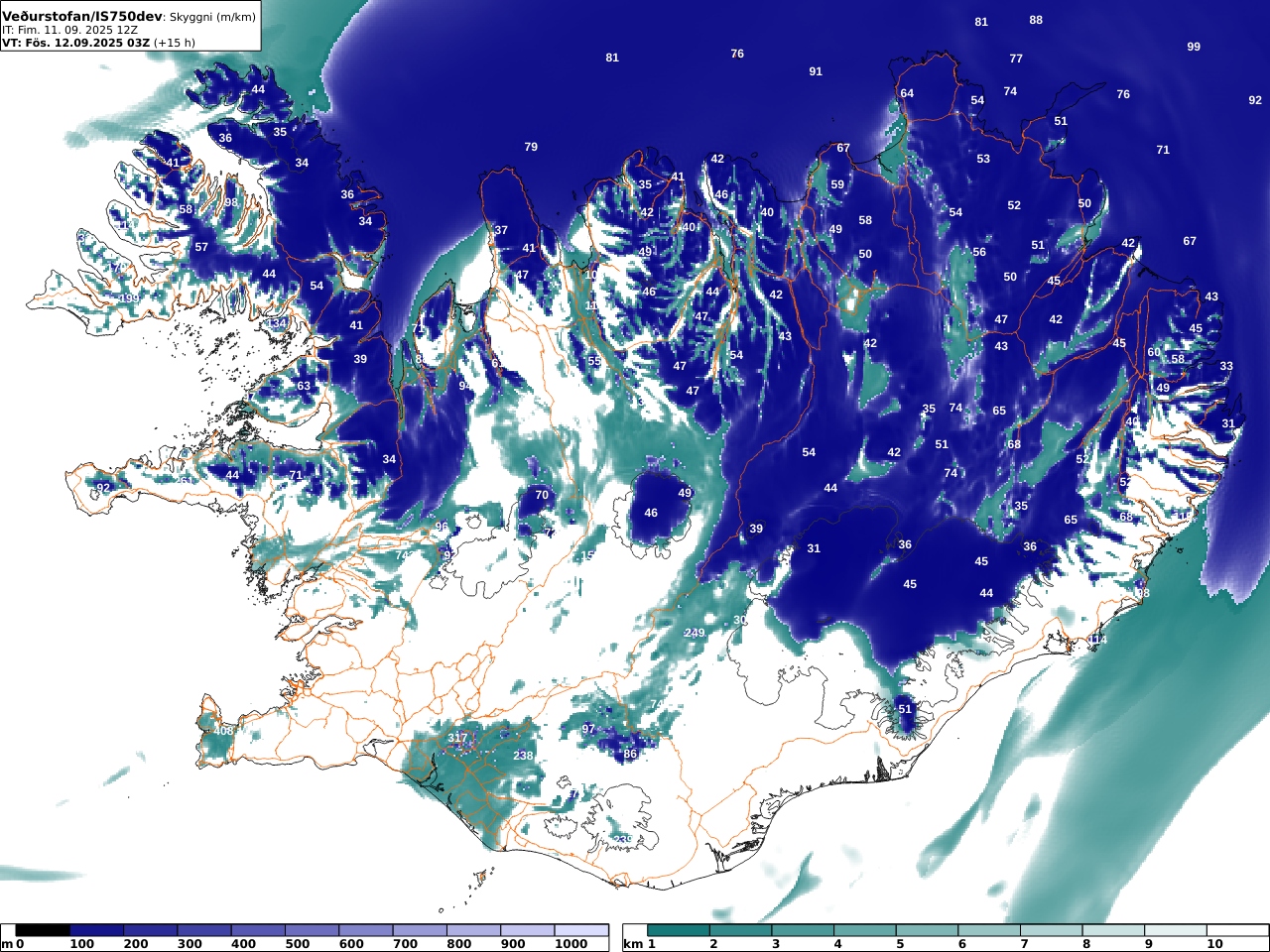Image resolution: width=1270 pixels, height=952 pixels.
Task: Click the map value "86"
Action: pos(630,754)
